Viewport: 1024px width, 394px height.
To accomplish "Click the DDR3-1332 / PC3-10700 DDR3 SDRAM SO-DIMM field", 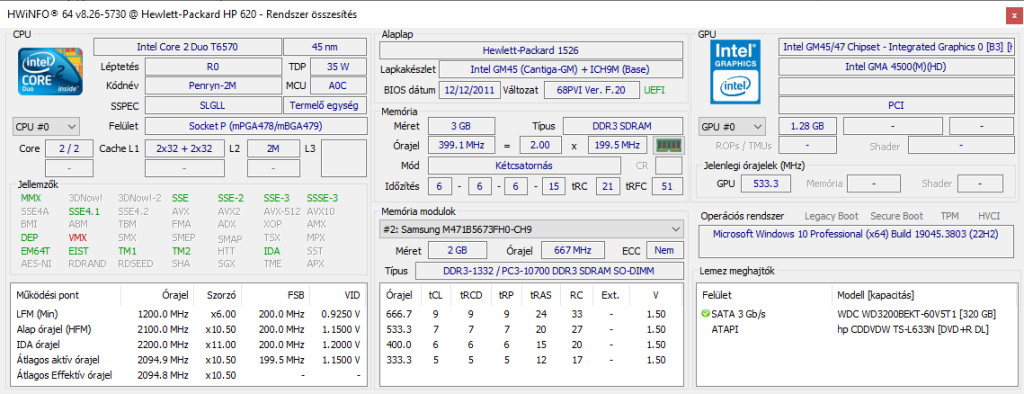I will 549,270.
